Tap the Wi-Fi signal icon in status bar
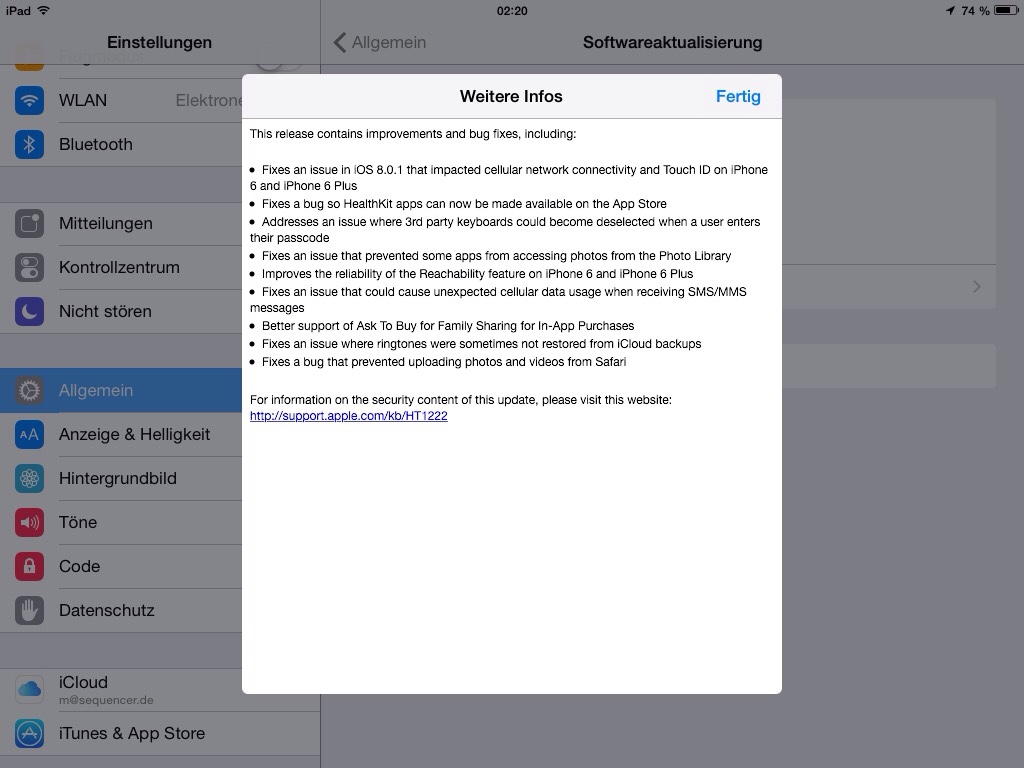Viewport: 1024px width, 768px height. 44,10
